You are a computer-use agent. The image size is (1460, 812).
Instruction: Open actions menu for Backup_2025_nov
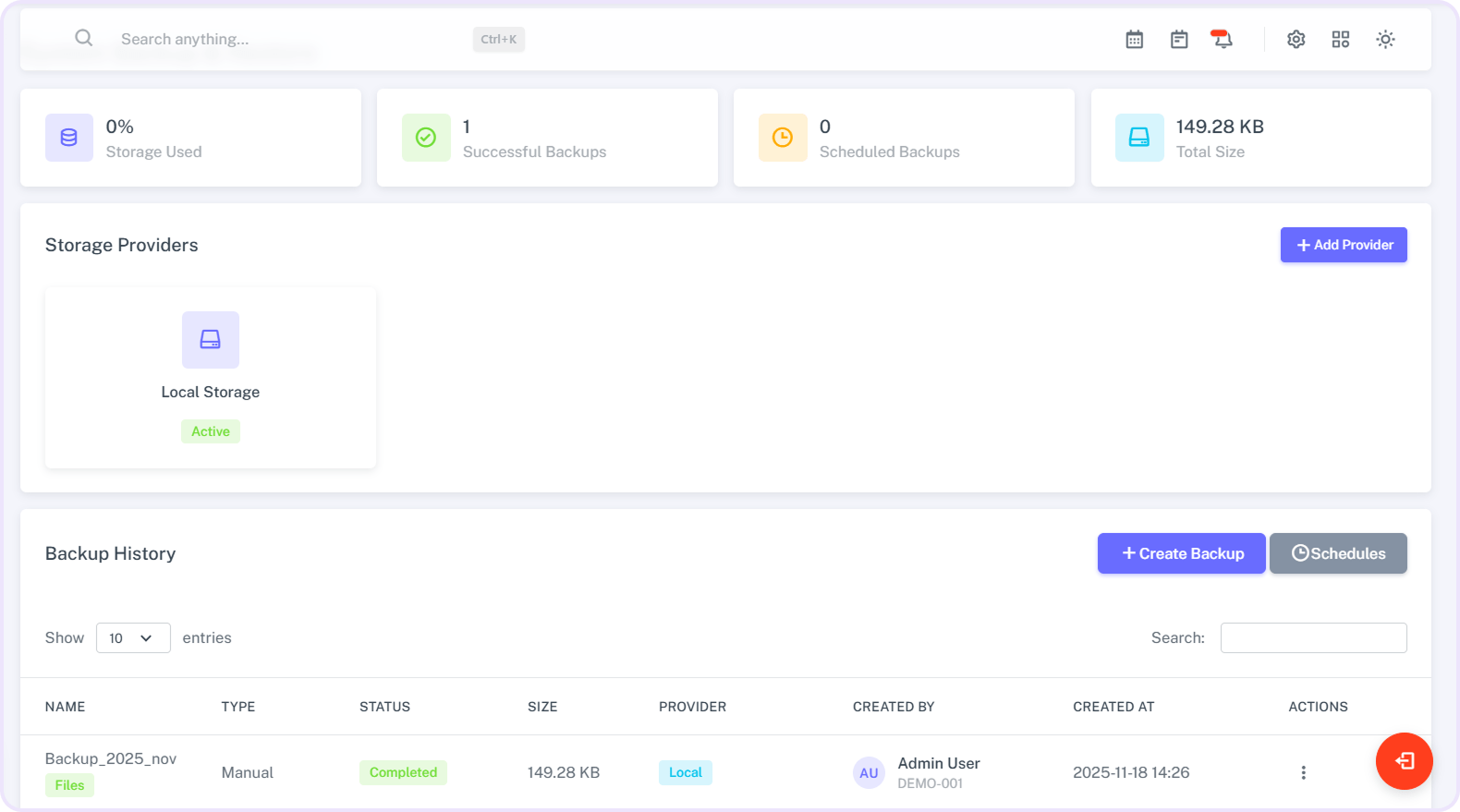coord(1303,772)
